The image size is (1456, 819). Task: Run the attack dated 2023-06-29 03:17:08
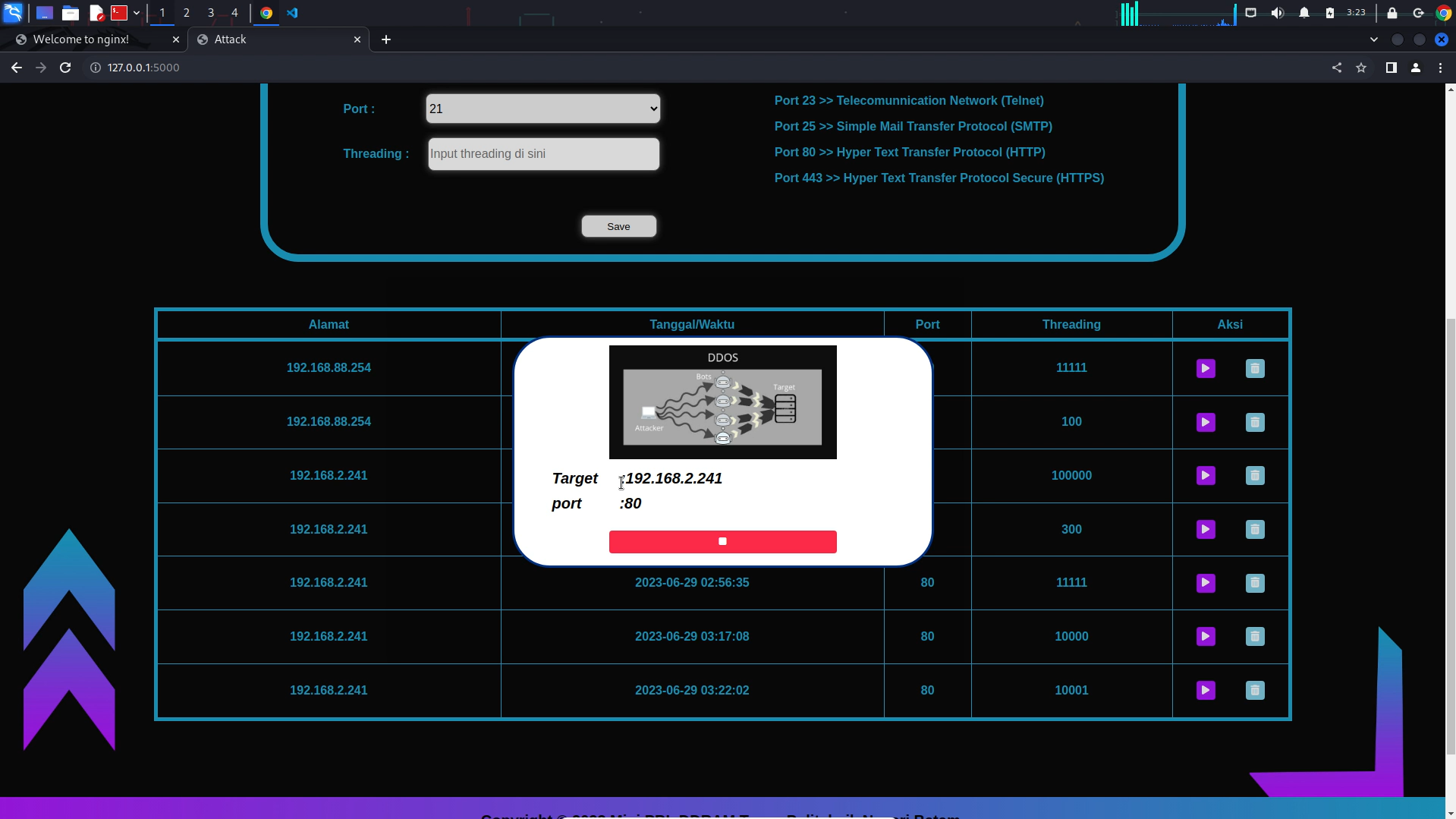point(1205,637)
